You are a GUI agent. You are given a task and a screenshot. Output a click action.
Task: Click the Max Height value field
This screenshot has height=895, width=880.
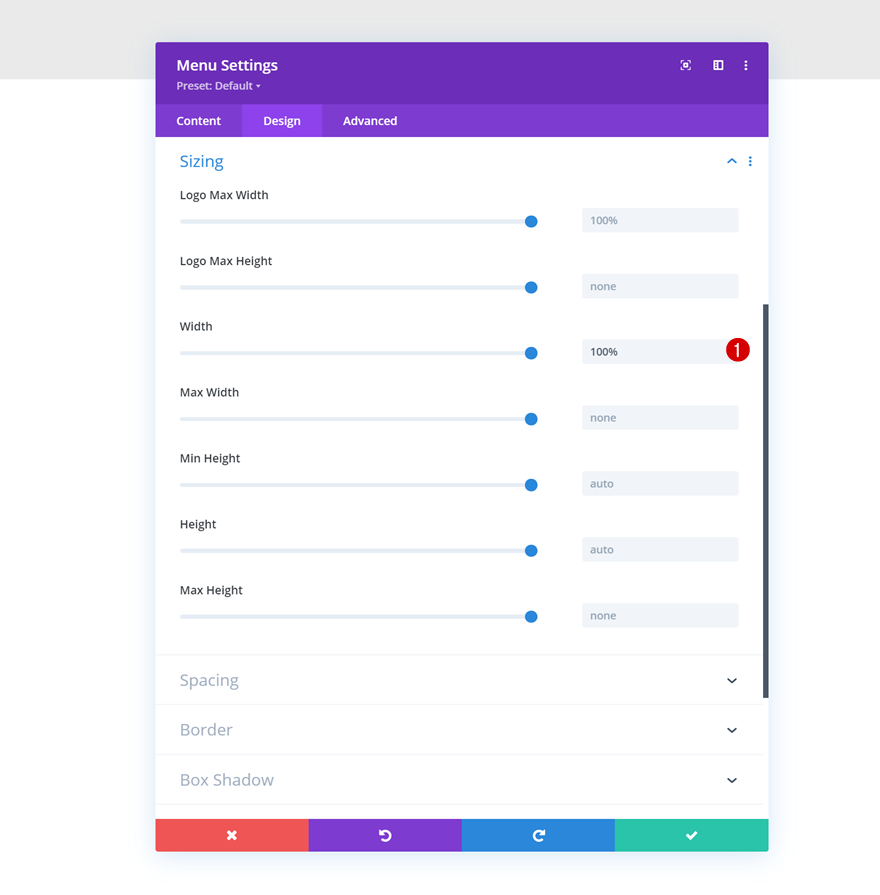tap(660, 616)
